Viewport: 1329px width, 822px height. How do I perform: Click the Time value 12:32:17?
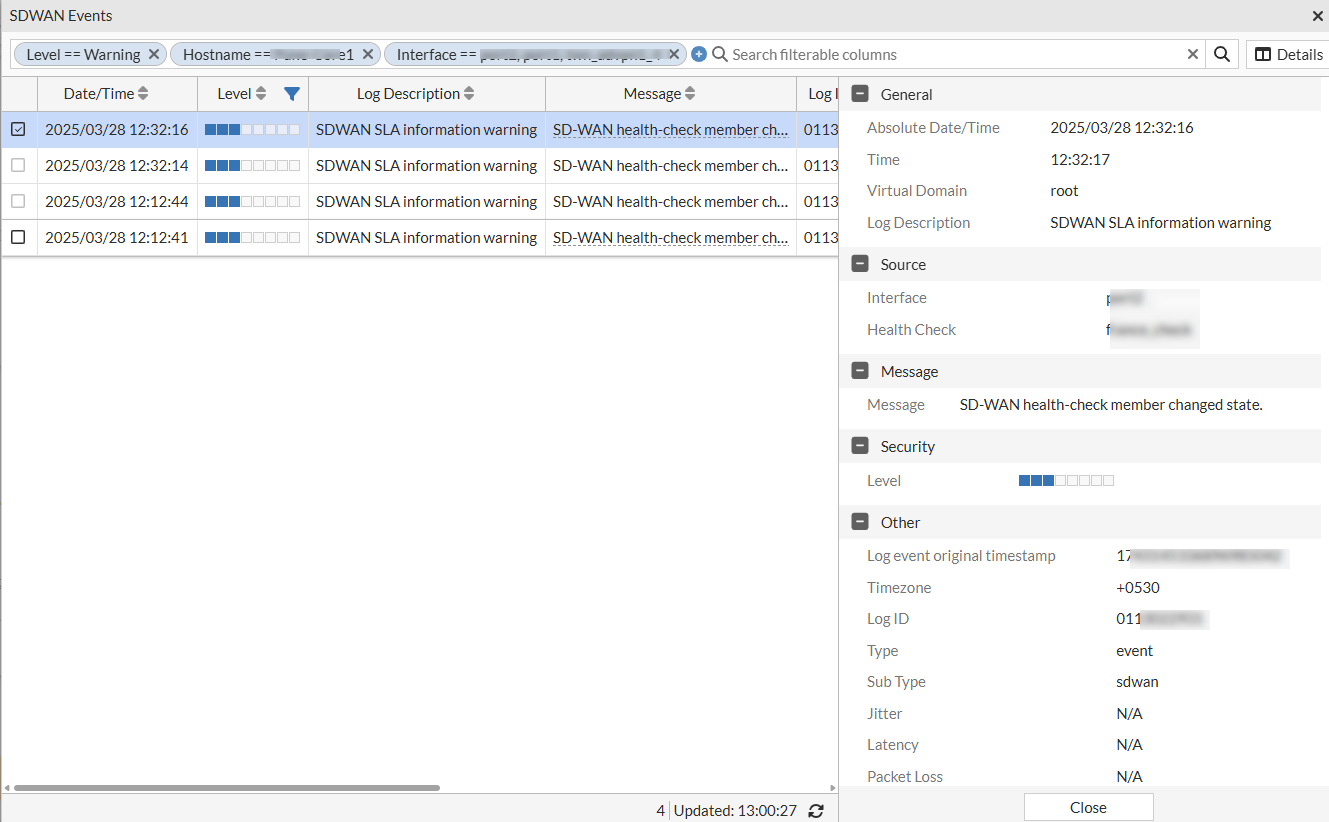pos(1080,159)
